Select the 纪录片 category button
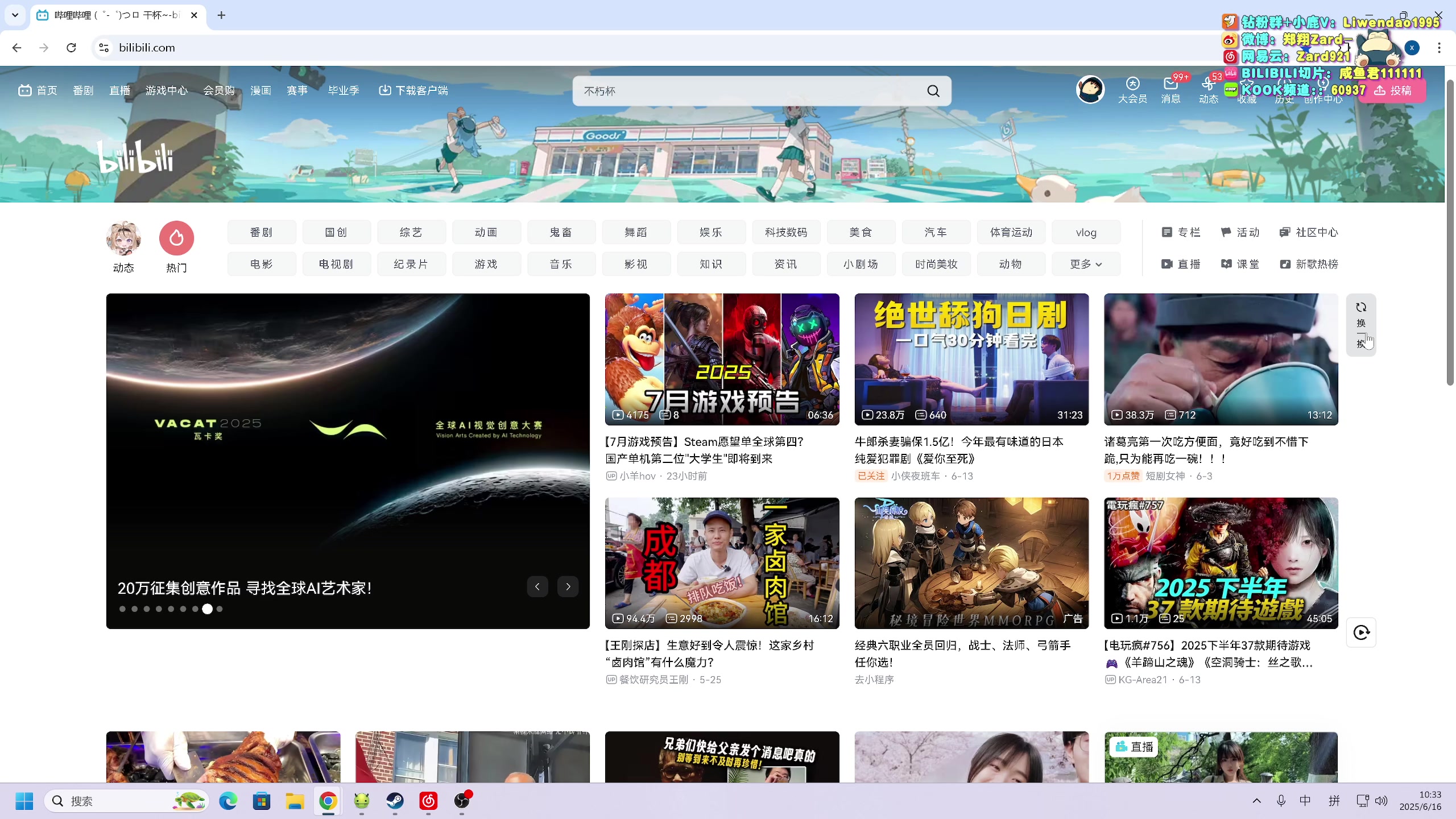 (x=411, y=264)
